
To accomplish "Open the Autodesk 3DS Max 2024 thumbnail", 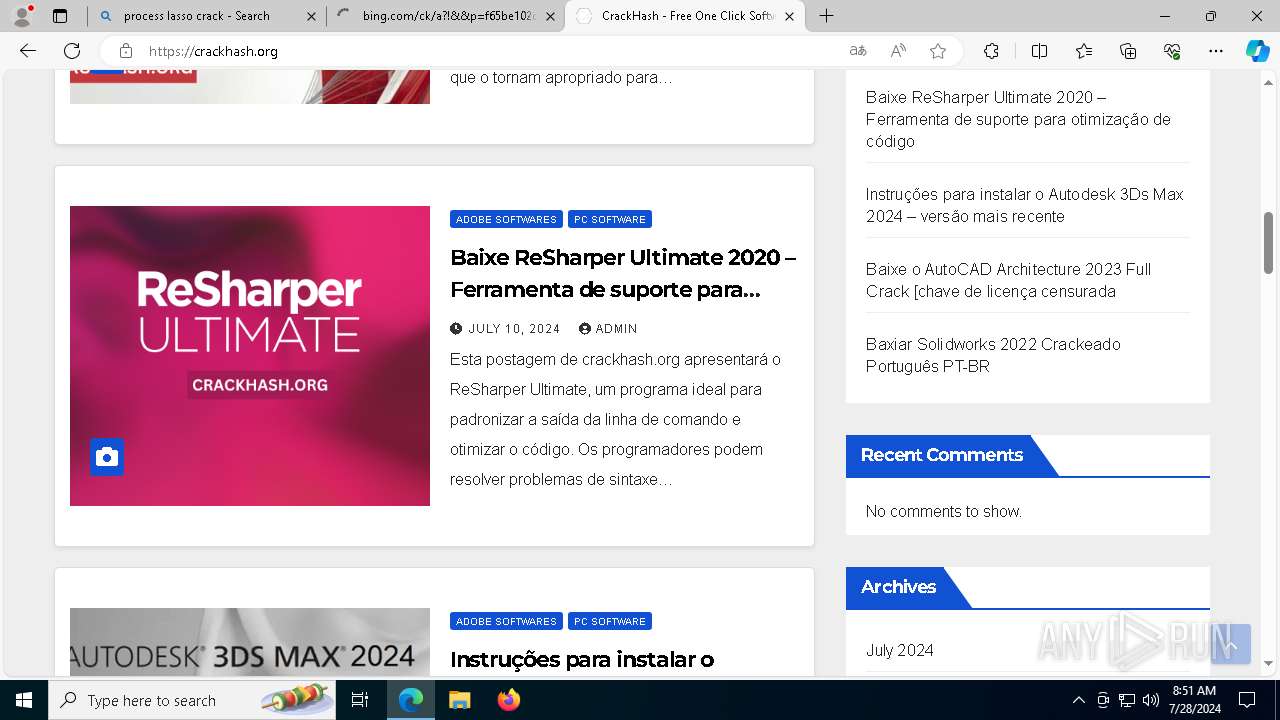I will tap(250, 642).
